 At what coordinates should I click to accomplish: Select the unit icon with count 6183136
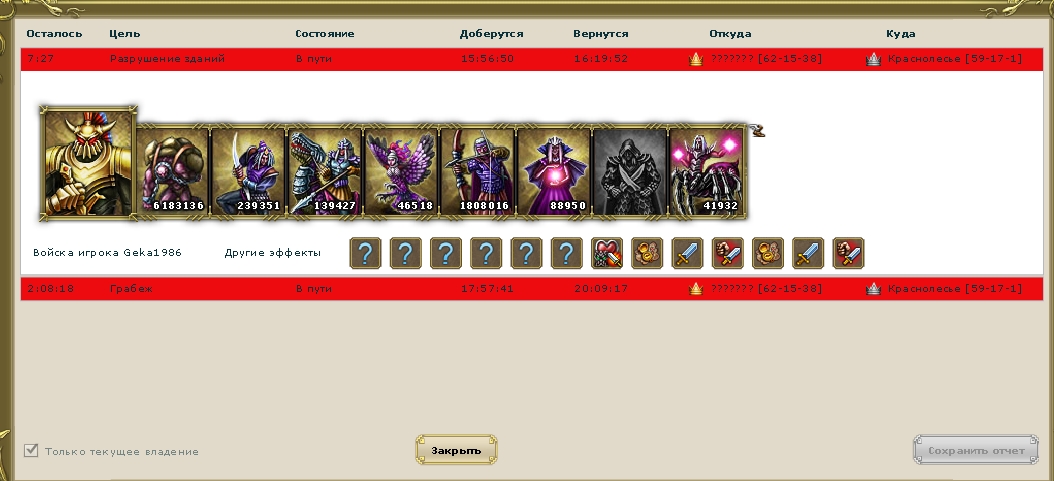(x=173, y=171)
